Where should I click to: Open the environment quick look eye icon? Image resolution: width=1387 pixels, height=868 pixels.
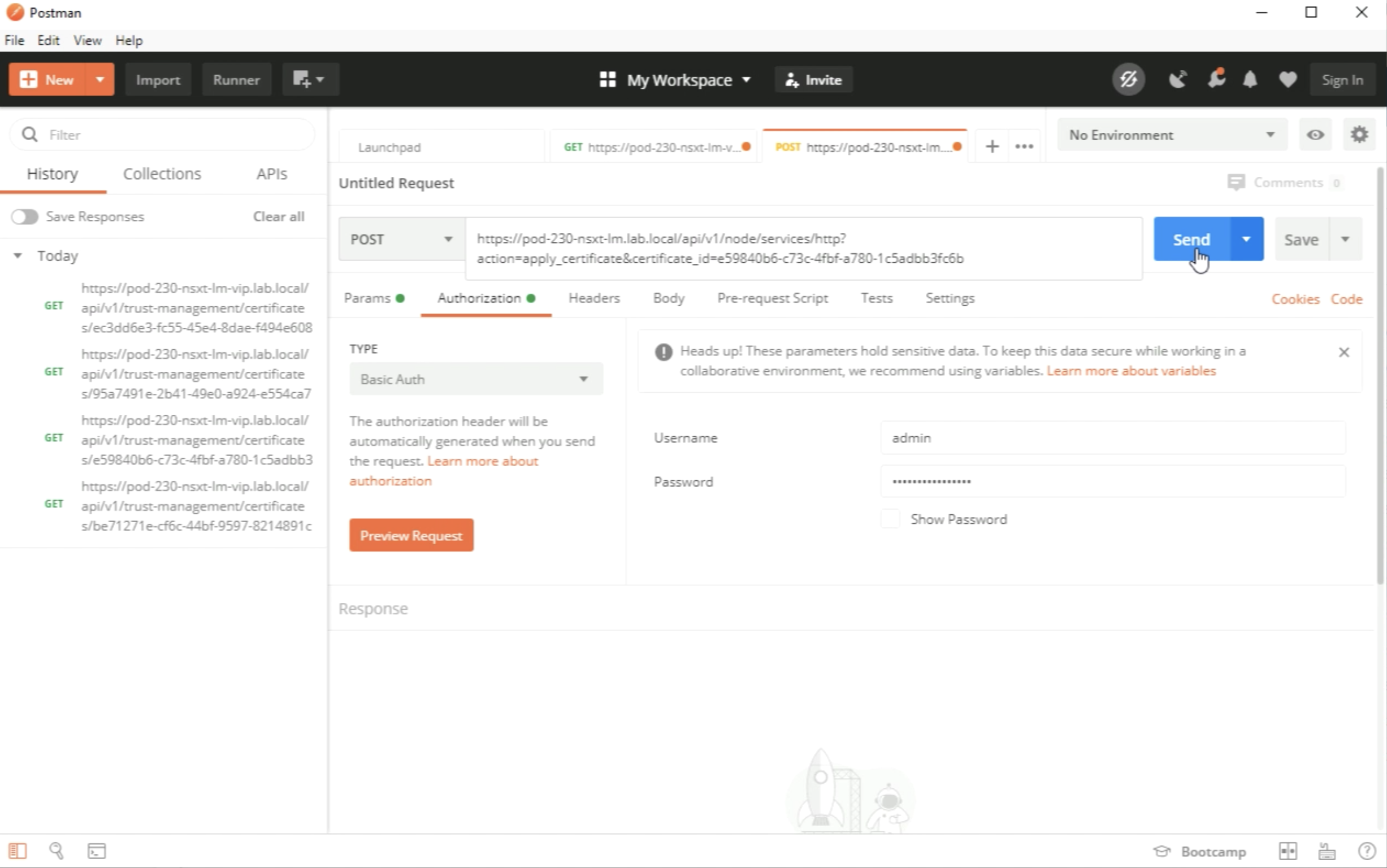(x=1315, y=135)
